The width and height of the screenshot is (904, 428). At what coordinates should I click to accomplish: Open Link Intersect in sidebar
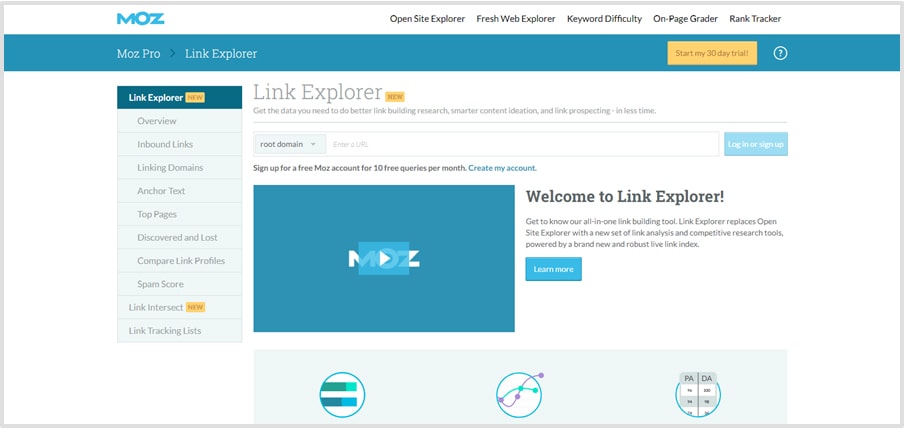click(179, 307)
